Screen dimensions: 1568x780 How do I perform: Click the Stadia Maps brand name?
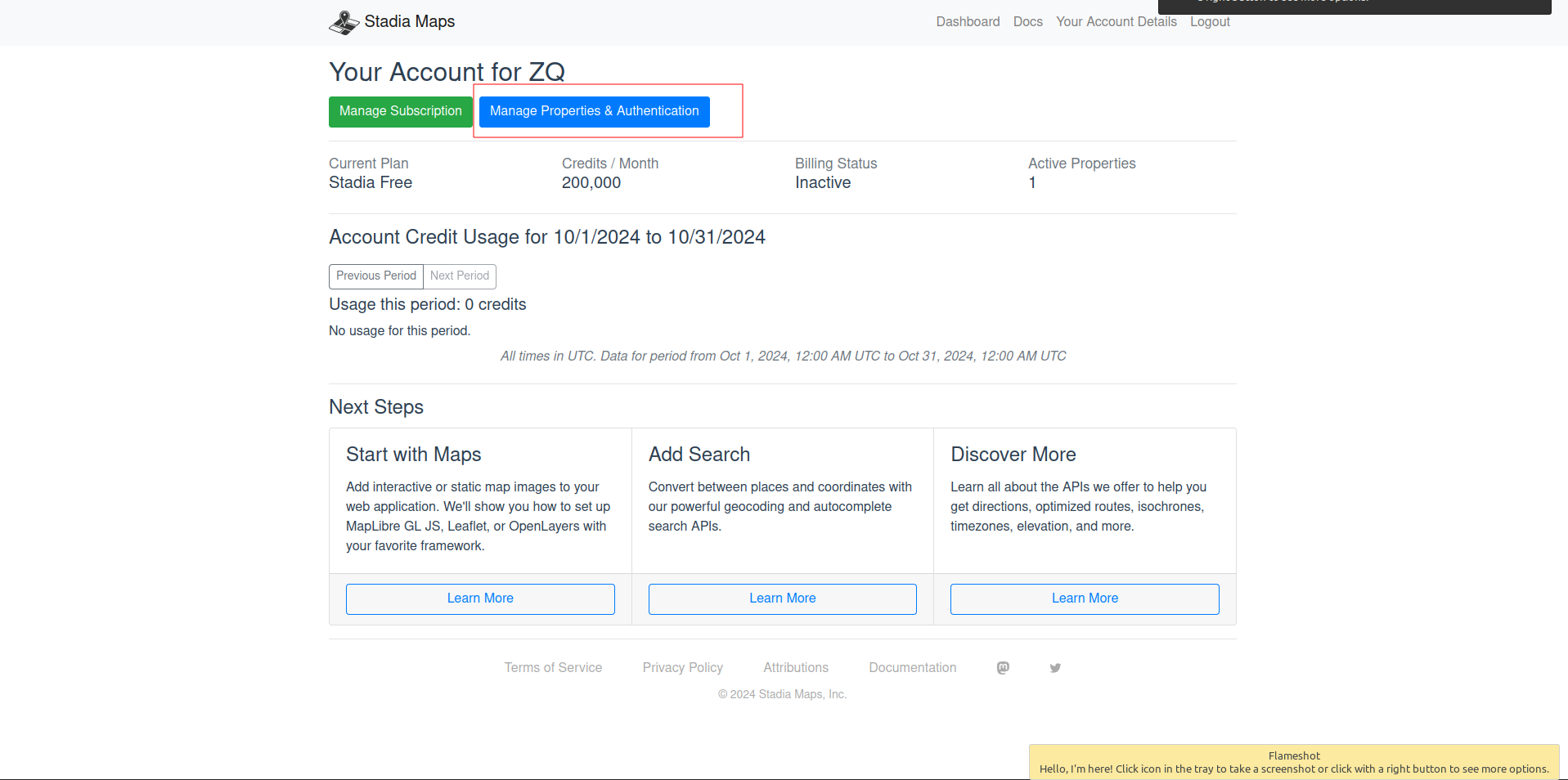click(x=409, y=22)
